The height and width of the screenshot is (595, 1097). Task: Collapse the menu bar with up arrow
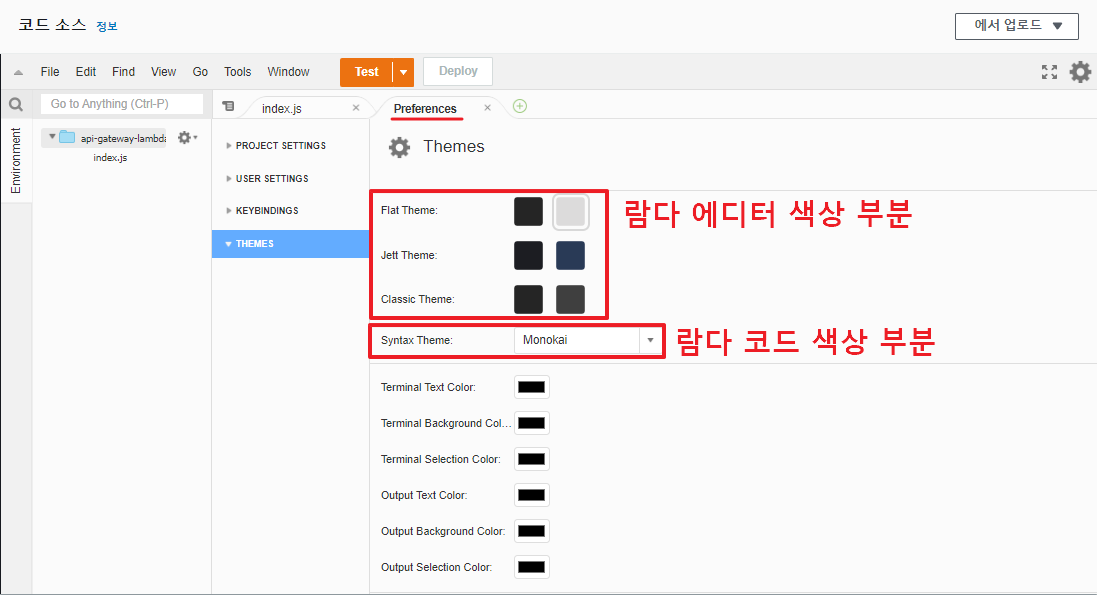18,72
